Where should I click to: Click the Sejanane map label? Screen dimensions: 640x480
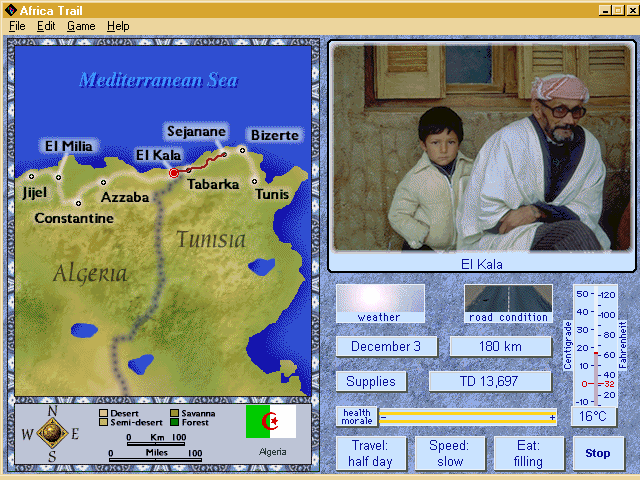point(196,131)
